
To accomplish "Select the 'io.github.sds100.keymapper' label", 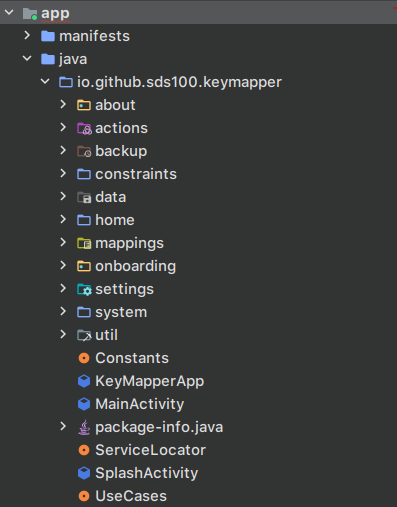I will click(179, 82).
